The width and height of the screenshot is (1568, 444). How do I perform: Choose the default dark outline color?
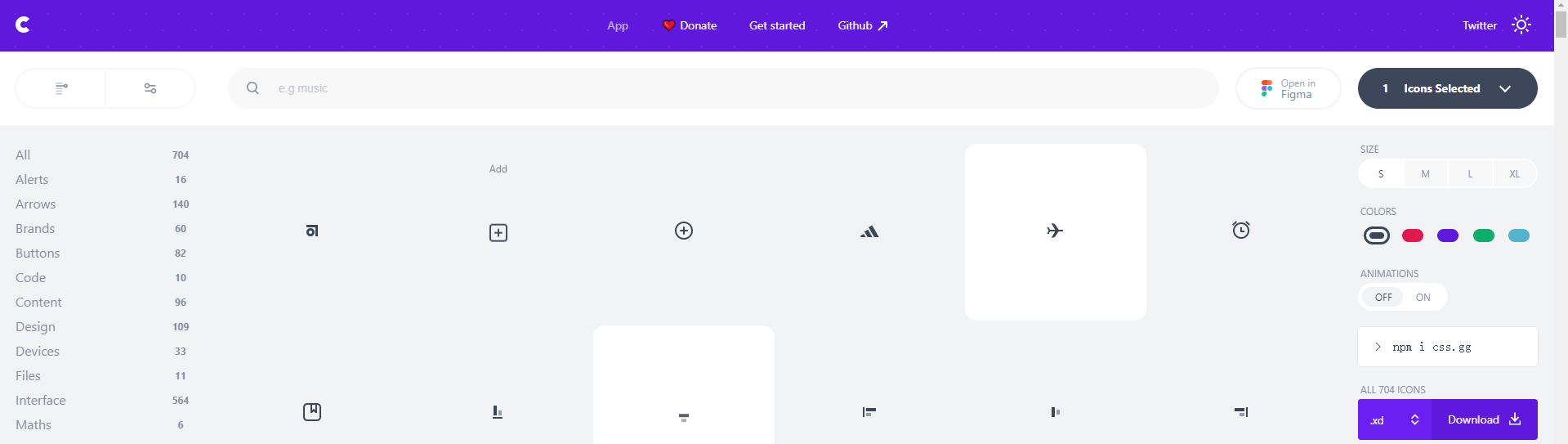(x=1377, y=235)
